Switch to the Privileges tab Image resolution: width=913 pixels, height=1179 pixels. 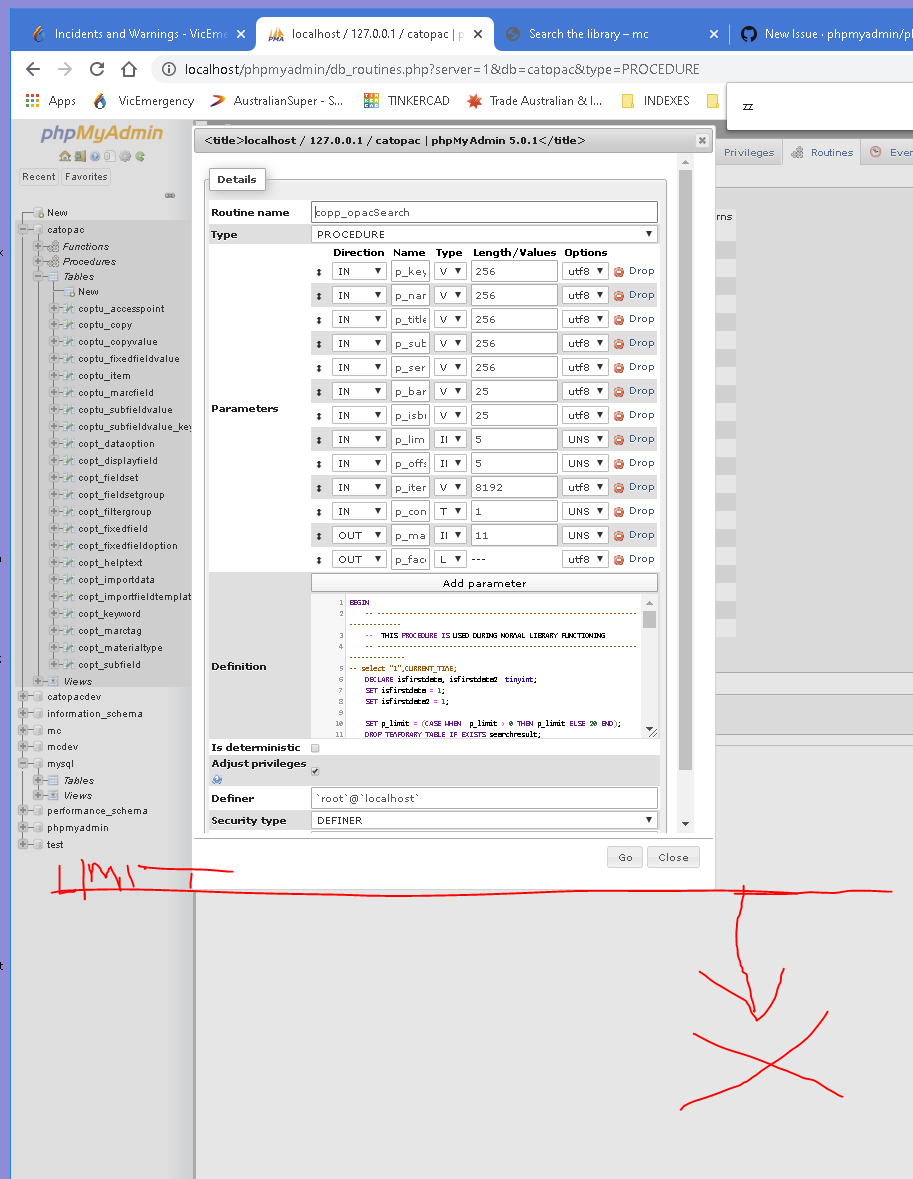748,153
